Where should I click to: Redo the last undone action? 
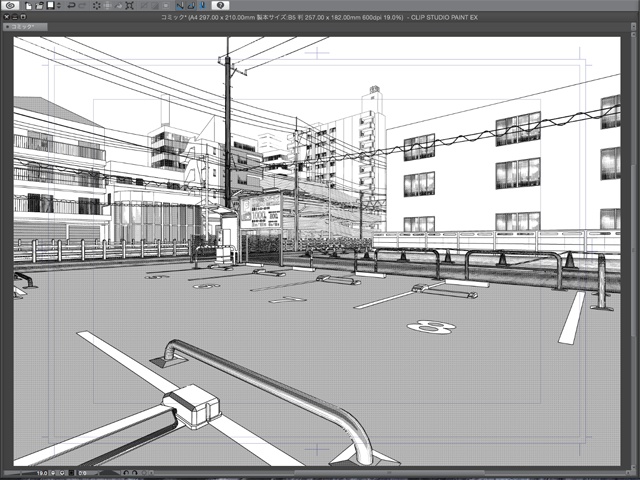click(x=82, y=6)
